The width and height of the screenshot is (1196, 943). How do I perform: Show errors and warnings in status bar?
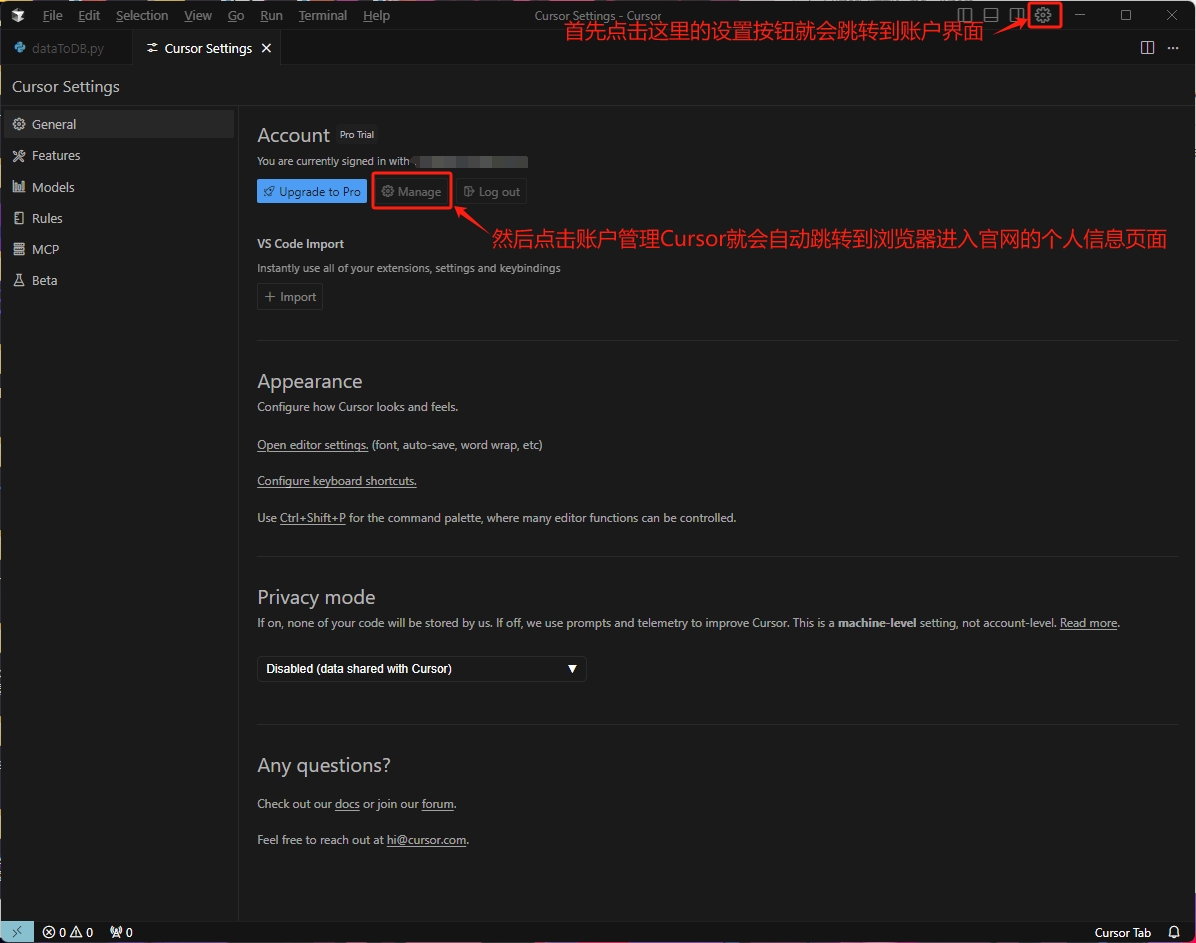point(68,932)
